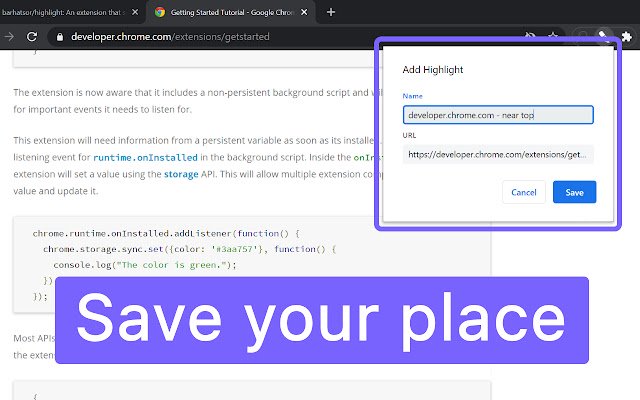View site info via the lock icon
This screenshot has width=640, height=400.
pos(60,37)
